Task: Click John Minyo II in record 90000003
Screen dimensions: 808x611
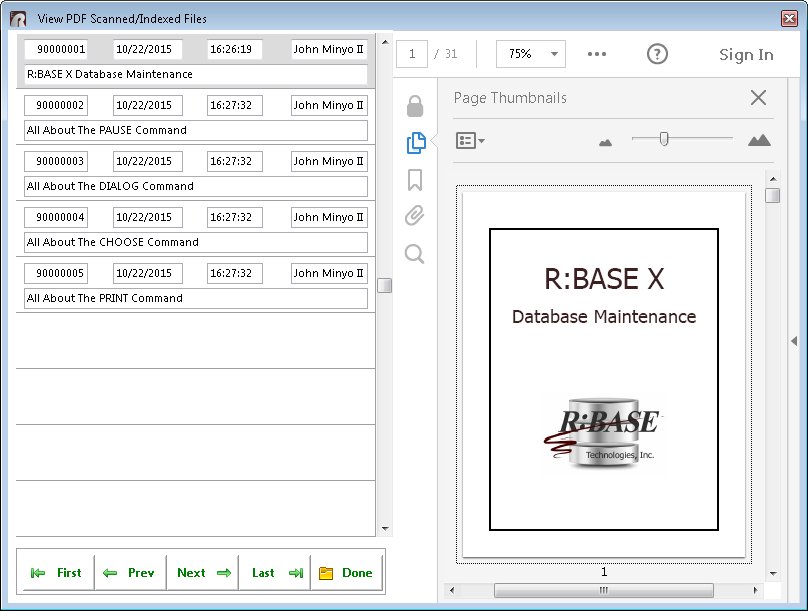Action: coord(329,161)
